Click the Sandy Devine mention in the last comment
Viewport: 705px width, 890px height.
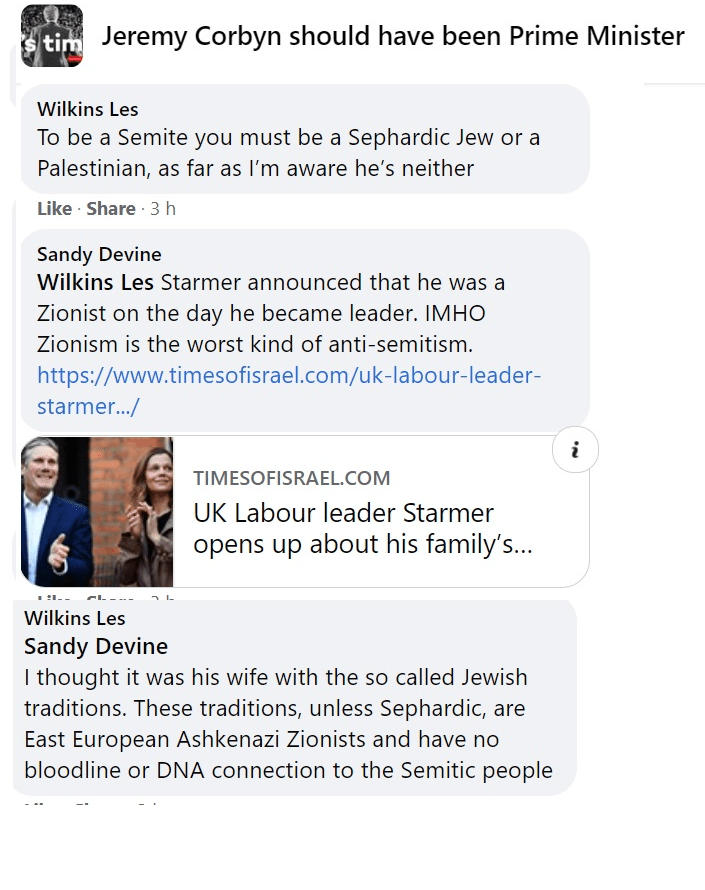96,646
